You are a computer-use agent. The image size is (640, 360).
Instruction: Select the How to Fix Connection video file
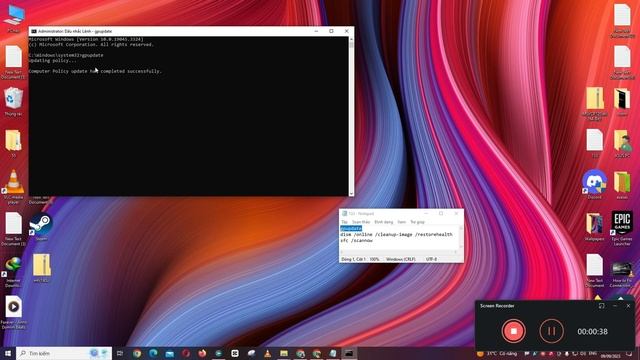point(622,273)
